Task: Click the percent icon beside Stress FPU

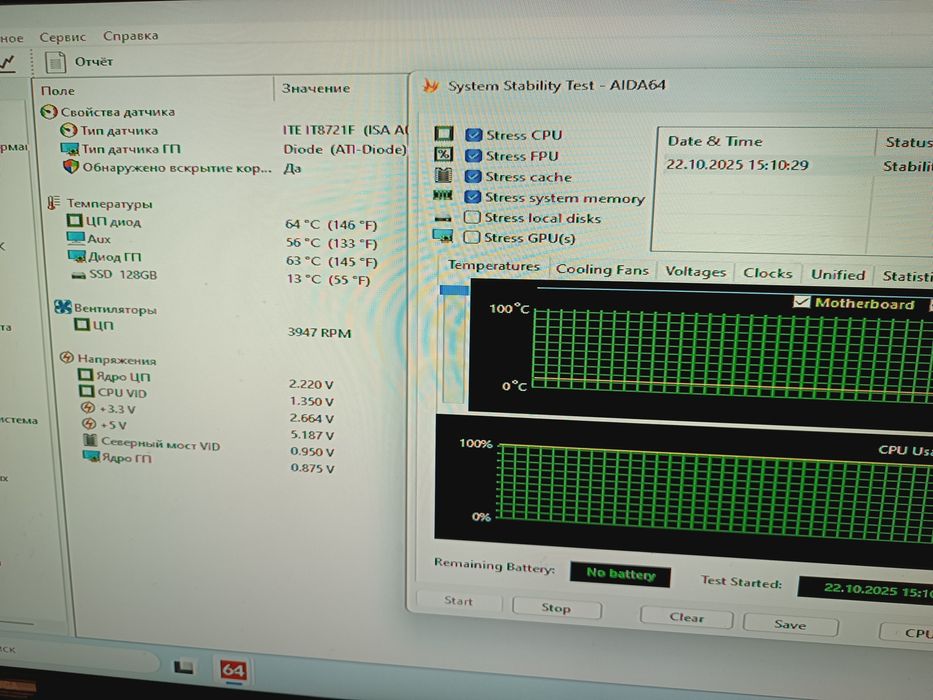Action: click(x=443, y=154)
